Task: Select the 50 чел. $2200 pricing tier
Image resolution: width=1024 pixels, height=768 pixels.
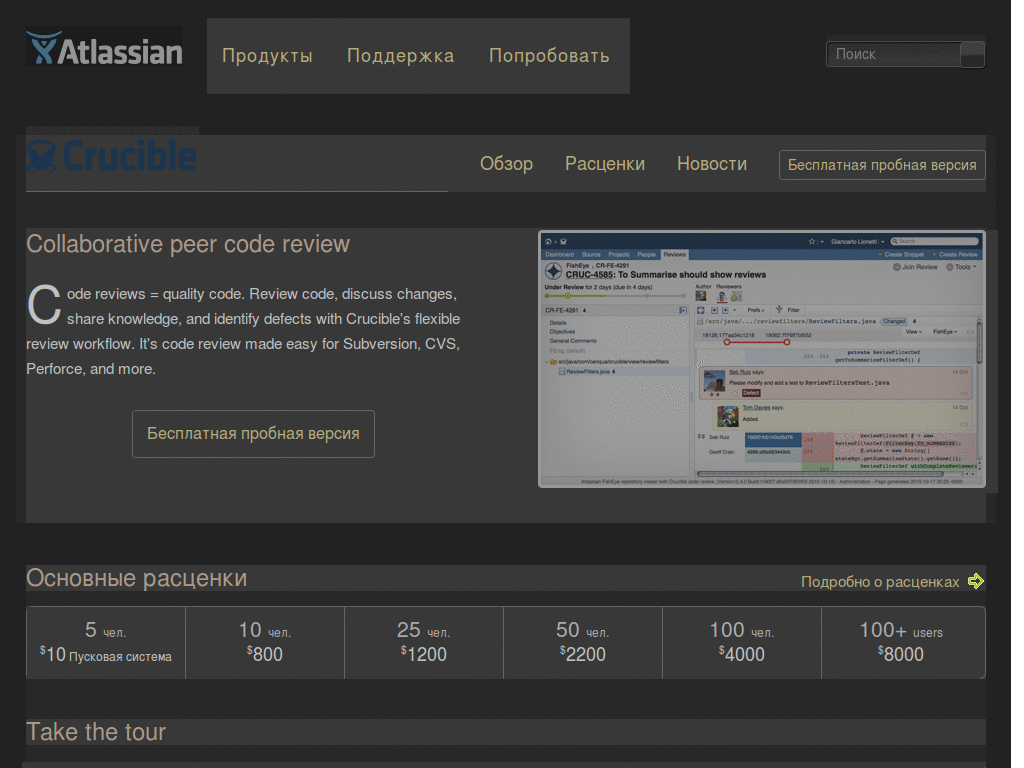Action: click(x=583, y=643)
